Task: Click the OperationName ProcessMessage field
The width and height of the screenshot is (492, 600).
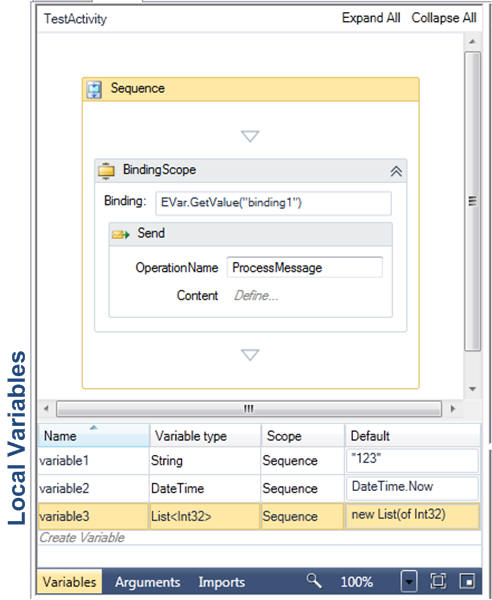Action: click(305, 267)
